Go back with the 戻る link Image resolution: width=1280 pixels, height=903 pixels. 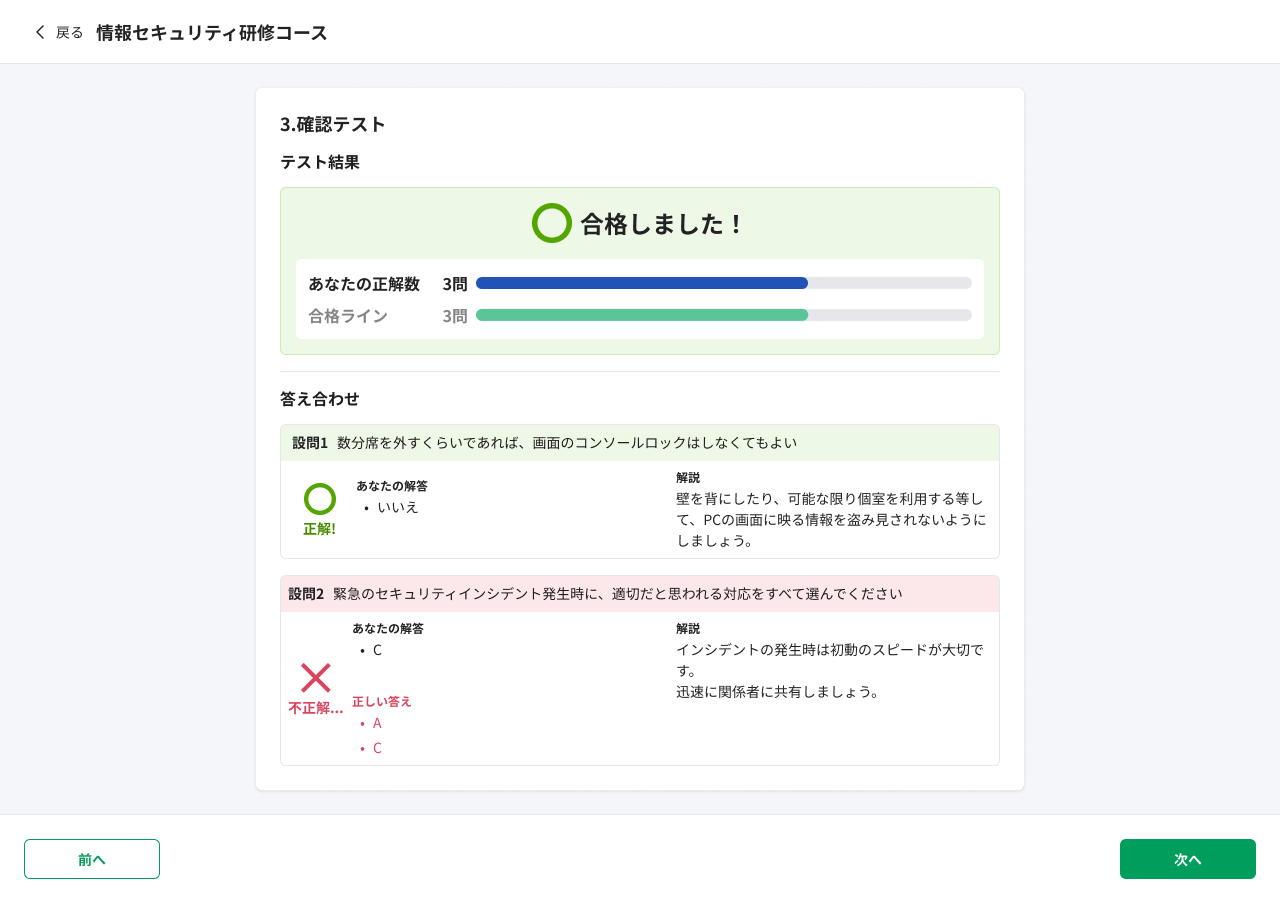69,32
